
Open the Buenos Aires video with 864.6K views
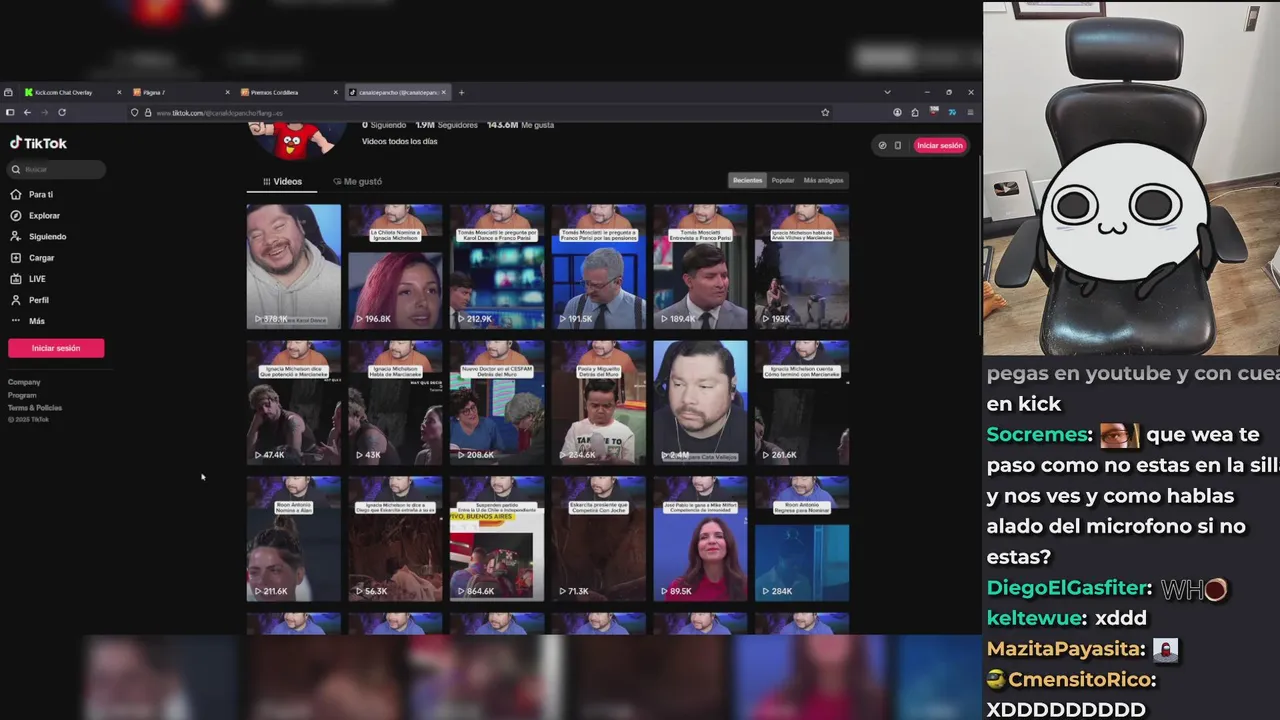497,538
